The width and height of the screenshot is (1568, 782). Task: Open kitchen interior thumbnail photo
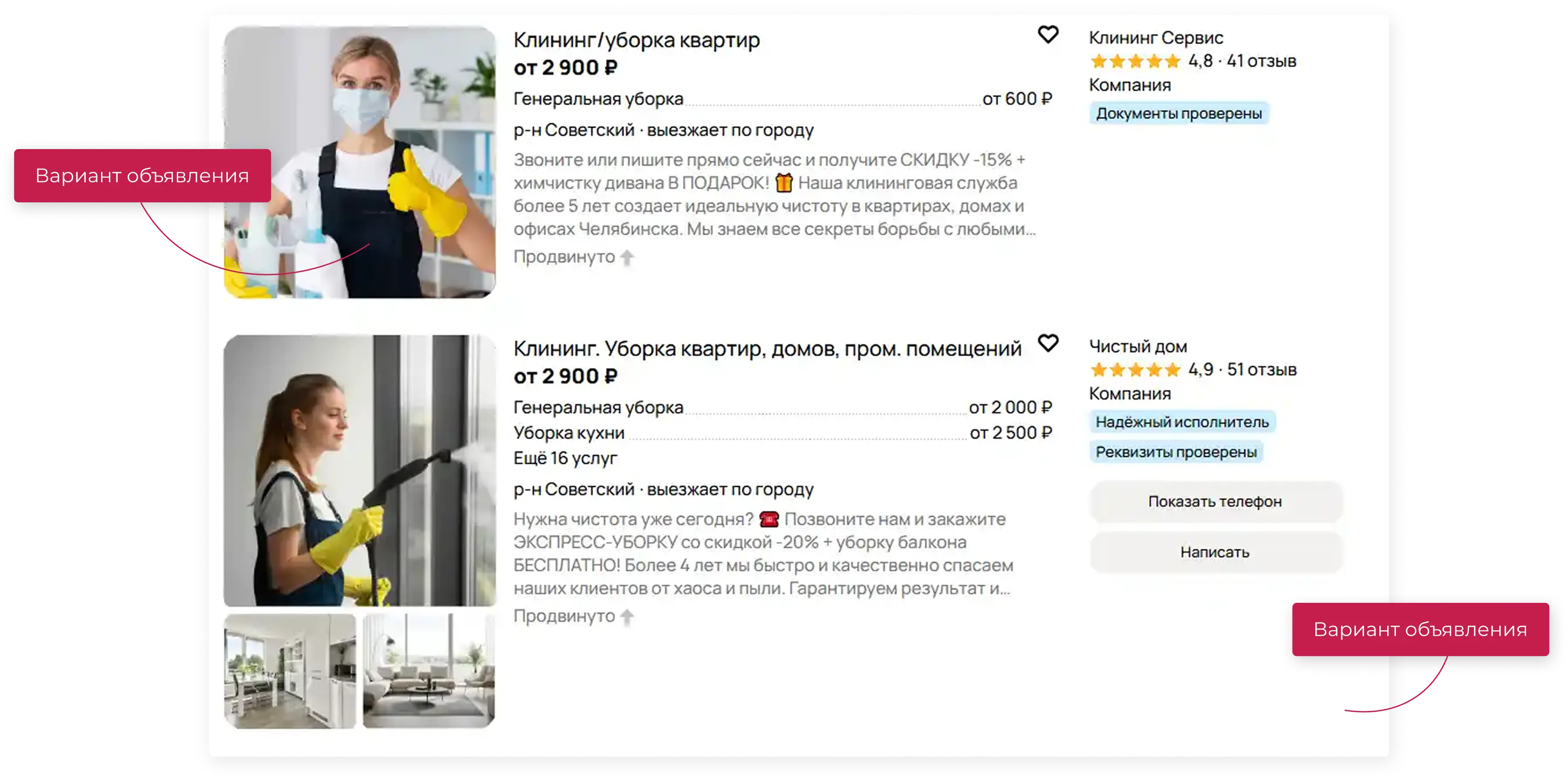[290, 670]
